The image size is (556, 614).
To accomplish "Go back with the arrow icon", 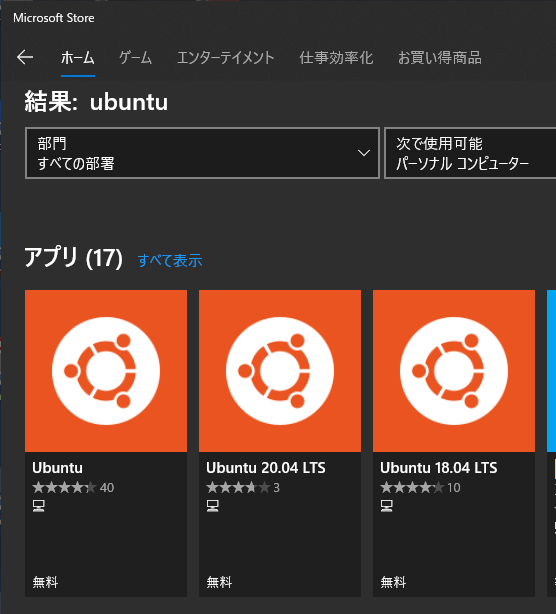I will click(x=25, y=58).
